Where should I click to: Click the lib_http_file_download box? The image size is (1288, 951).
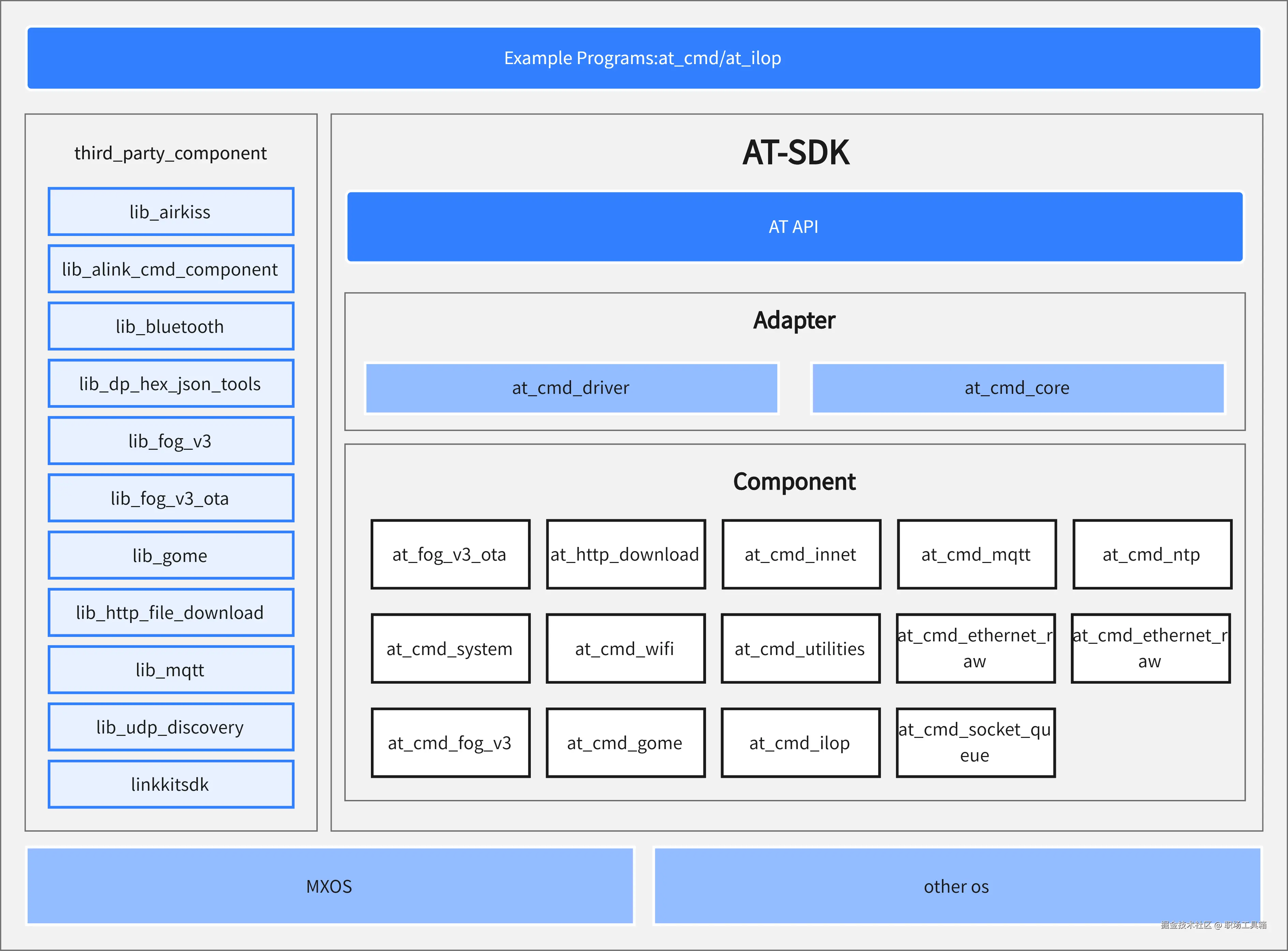pyautogui.click(x=171, y=612)
